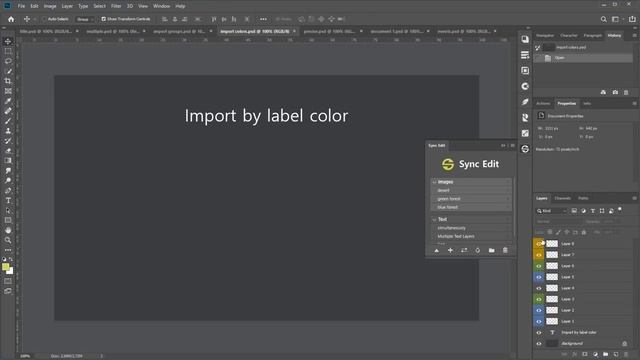Open the Image menu

(50, 6)
